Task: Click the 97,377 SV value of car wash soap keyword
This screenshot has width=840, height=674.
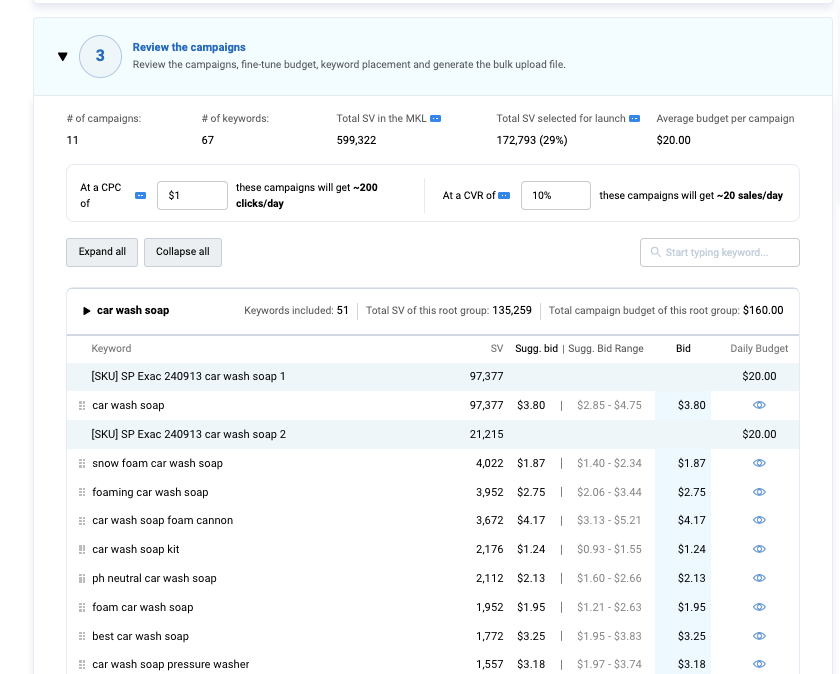Action: pyautogui.click(x=486, y=405)
